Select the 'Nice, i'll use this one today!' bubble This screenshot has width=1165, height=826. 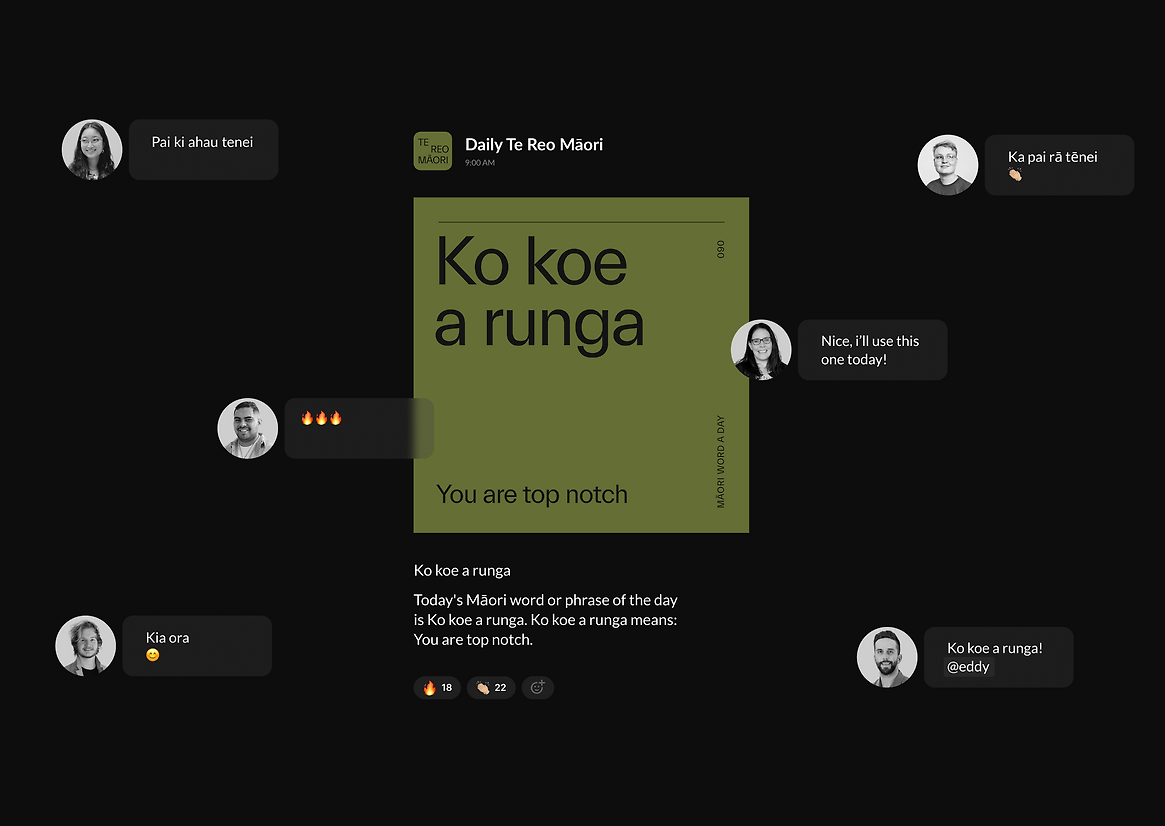(x=872, y=350)
